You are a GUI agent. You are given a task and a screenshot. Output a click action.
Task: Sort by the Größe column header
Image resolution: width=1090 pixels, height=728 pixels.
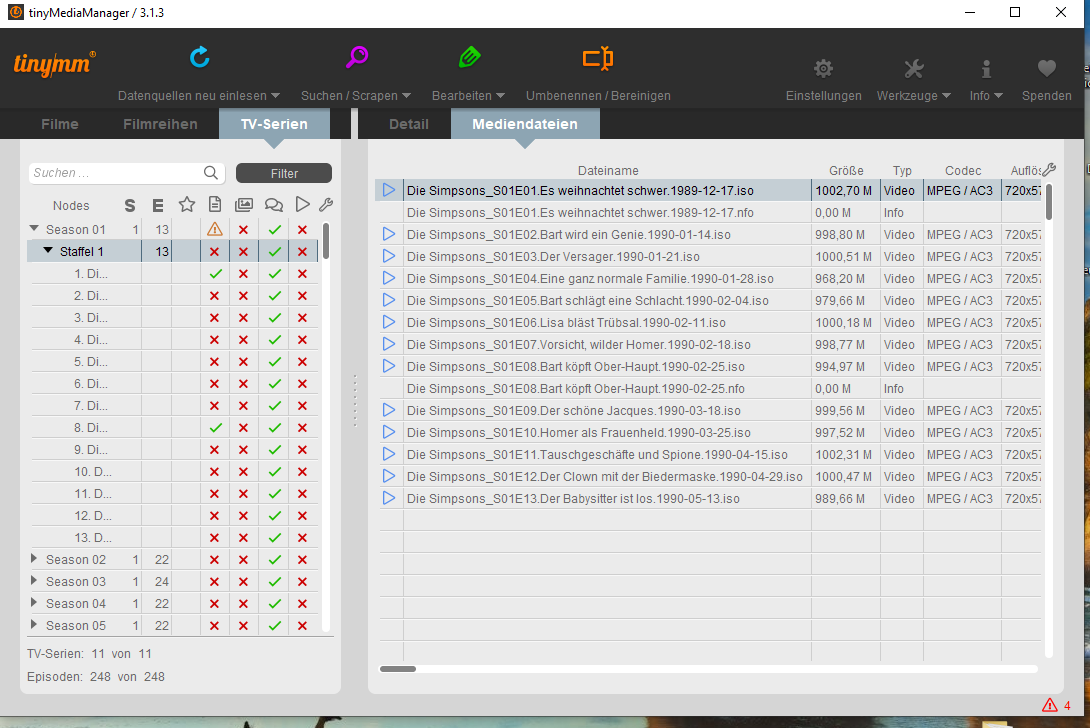pyautogui.click(x=846, y=171)
